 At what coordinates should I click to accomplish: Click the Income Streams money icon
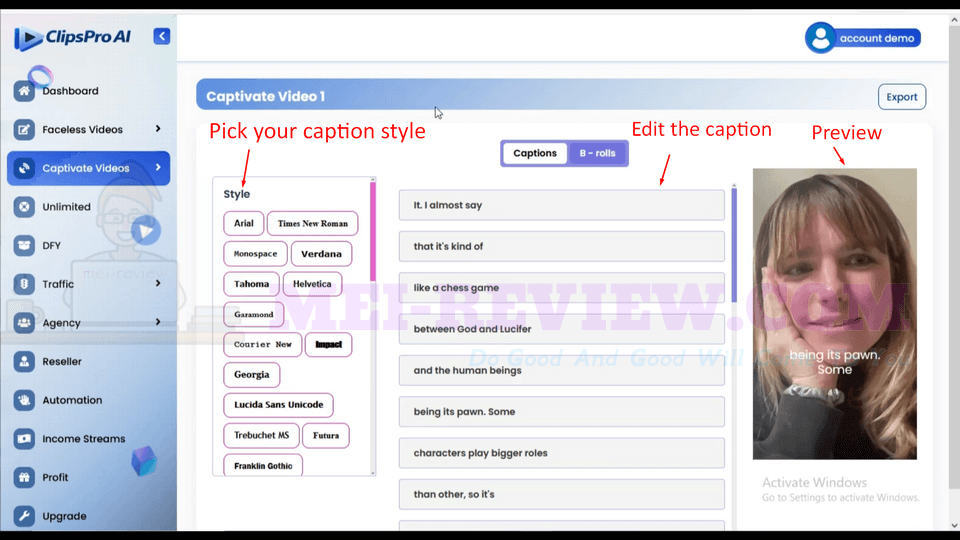[24, 438]
